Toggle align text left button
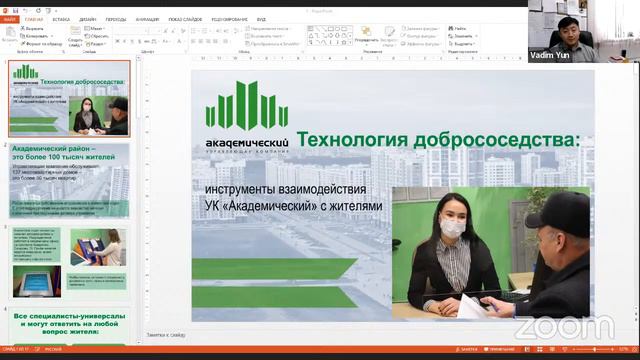 click(x=193, y=41)
